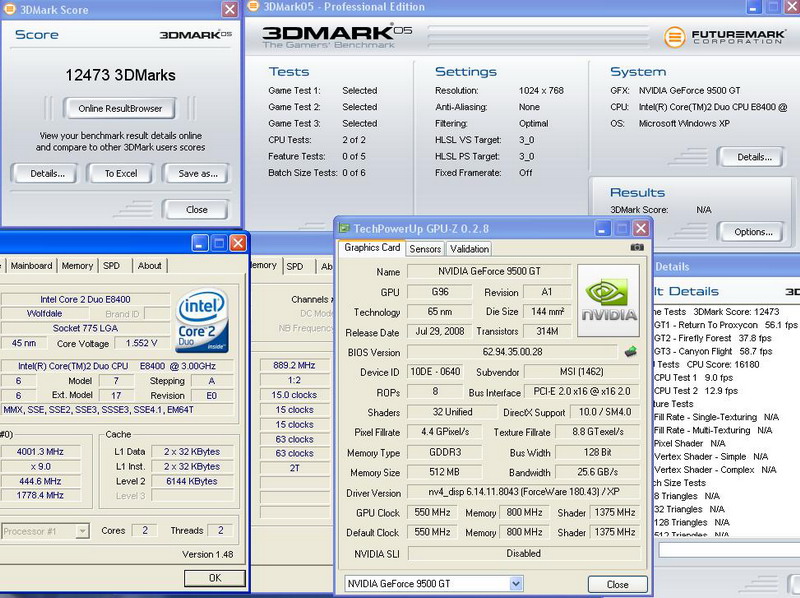Click Details button in 3DMark Score window
The width and height of the screenshot is (800, 598).
(47, 173)
